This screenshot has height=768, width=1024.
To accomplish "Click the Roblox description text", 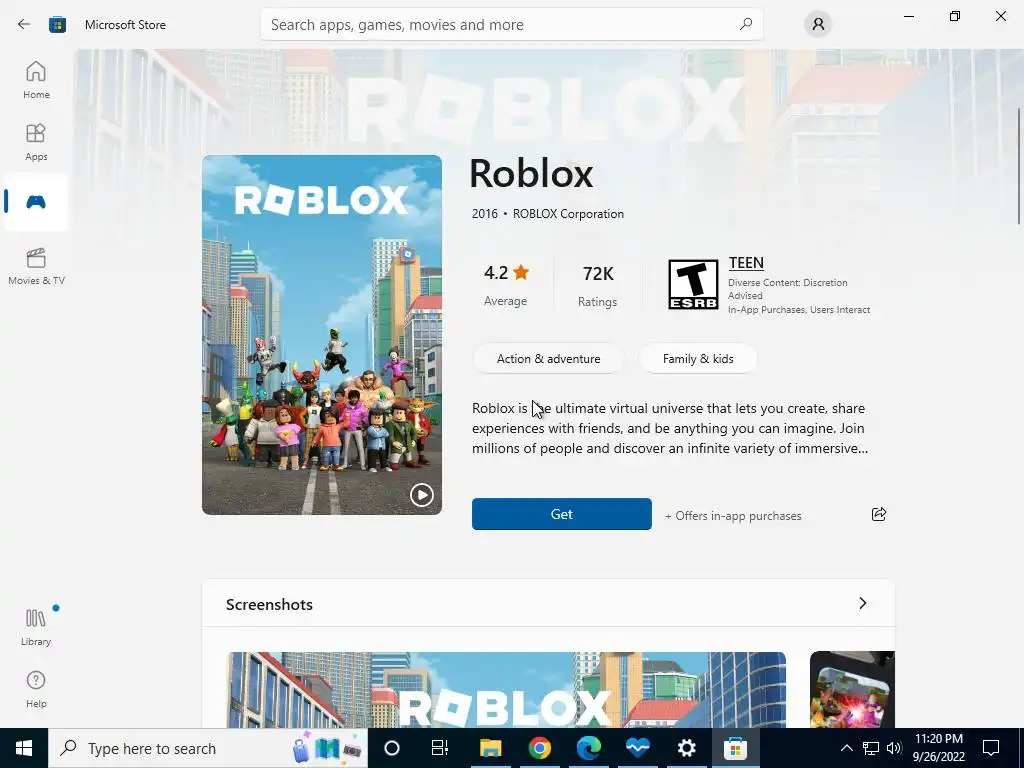I will (x=669, y=428).
